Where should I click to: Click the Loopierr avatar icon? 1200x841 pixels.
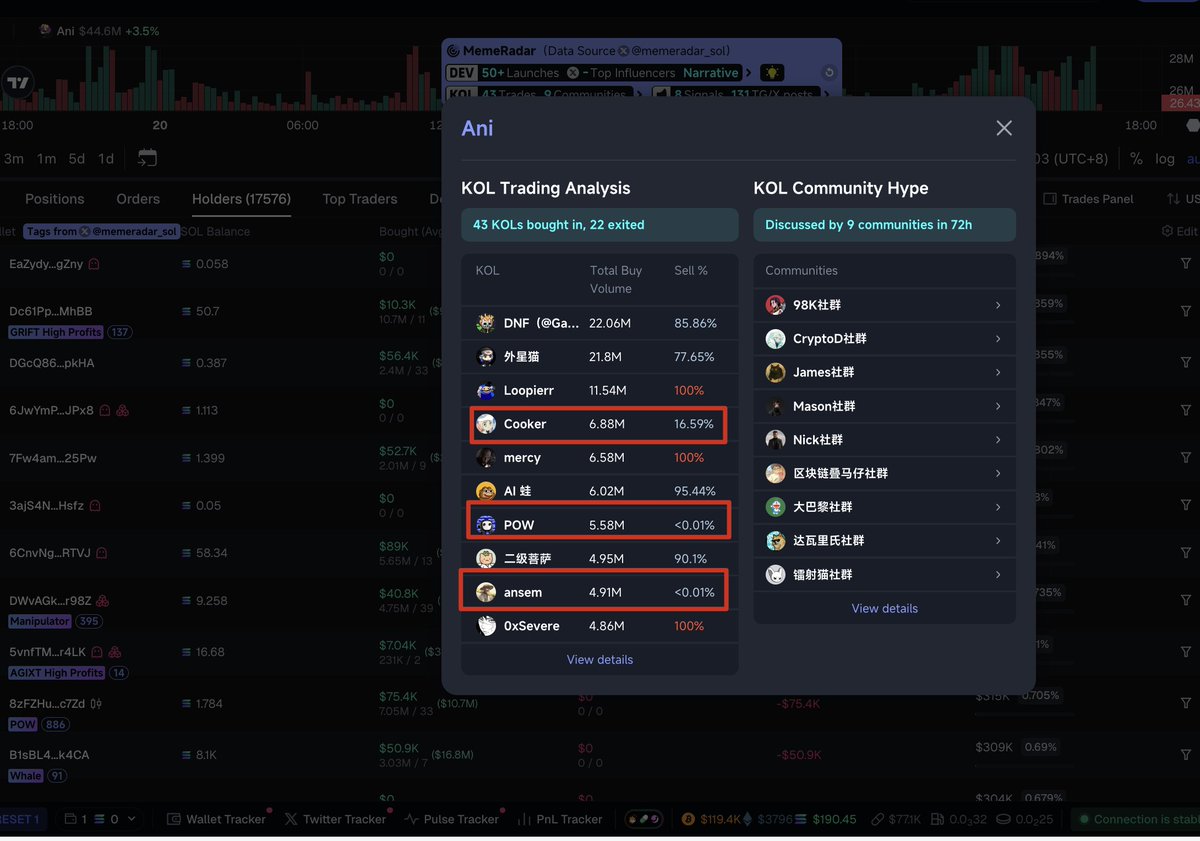click(486, 390)
